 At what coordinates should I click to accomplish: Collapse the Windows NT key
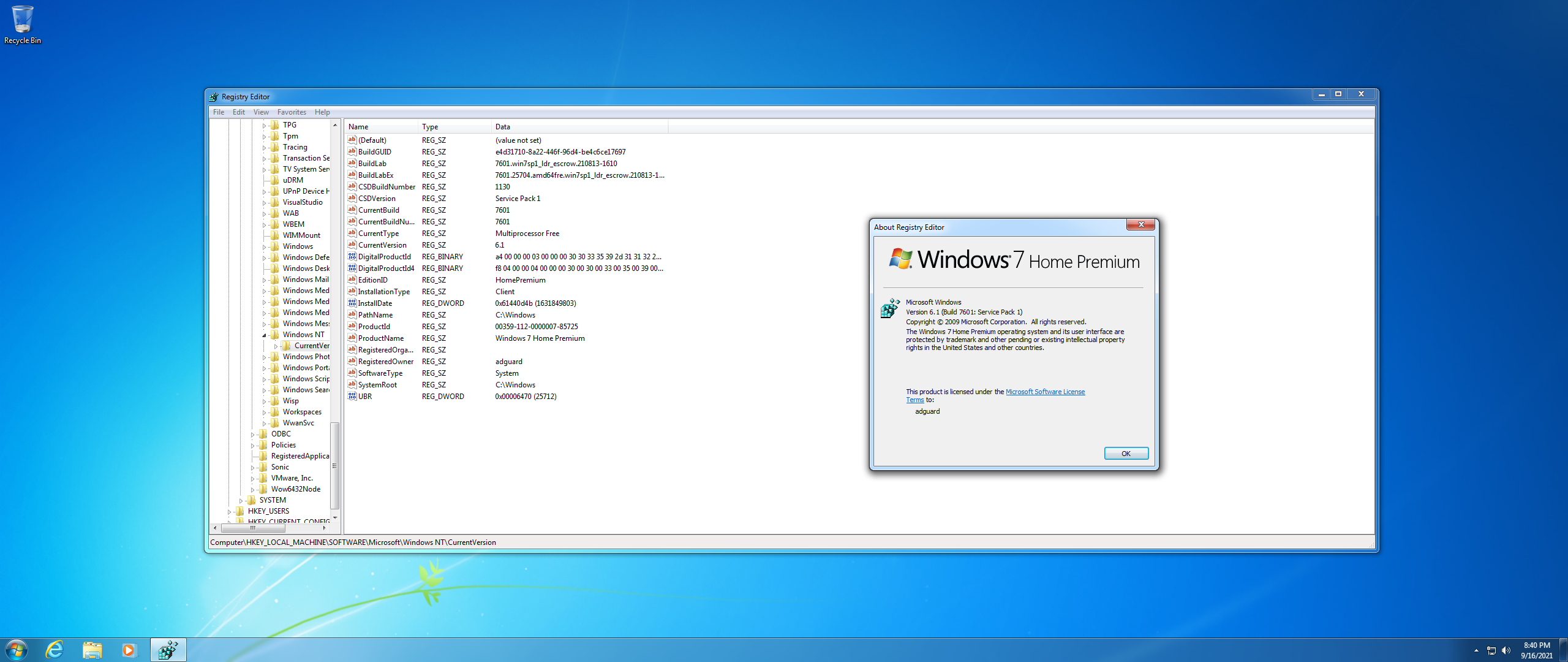(264, 335)
